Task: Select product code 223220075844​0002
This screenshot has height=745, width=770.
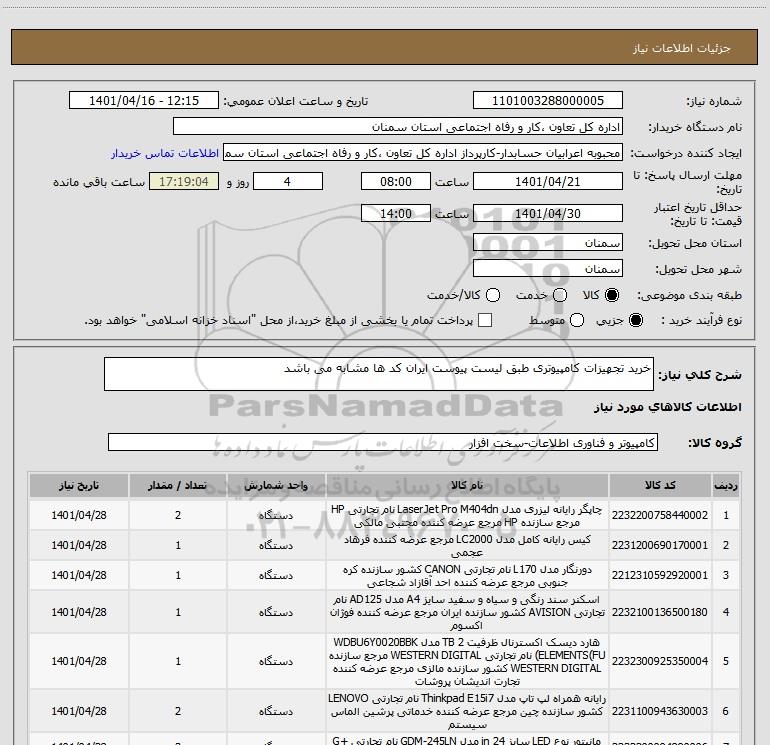Action: pyautogui.click(x=660, y=515)
